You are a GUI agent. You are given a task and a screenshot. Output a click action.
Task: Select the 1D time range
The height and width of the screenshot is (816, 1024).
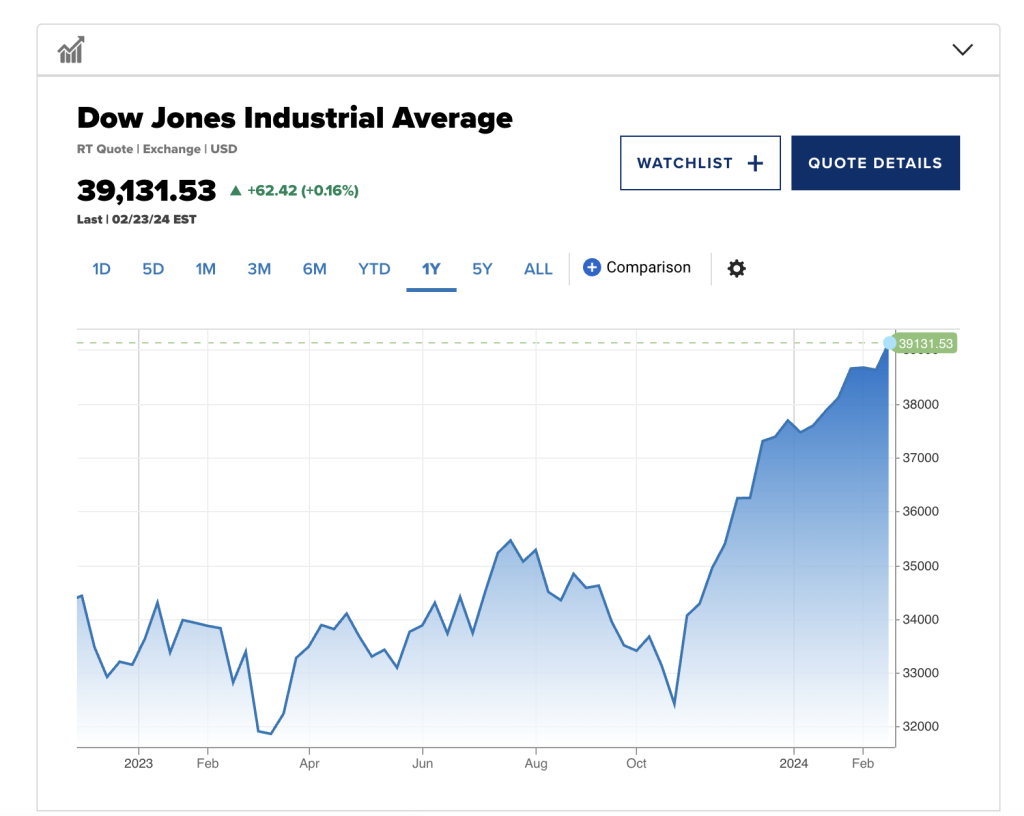pyautogui.click(x=101, y=269)
